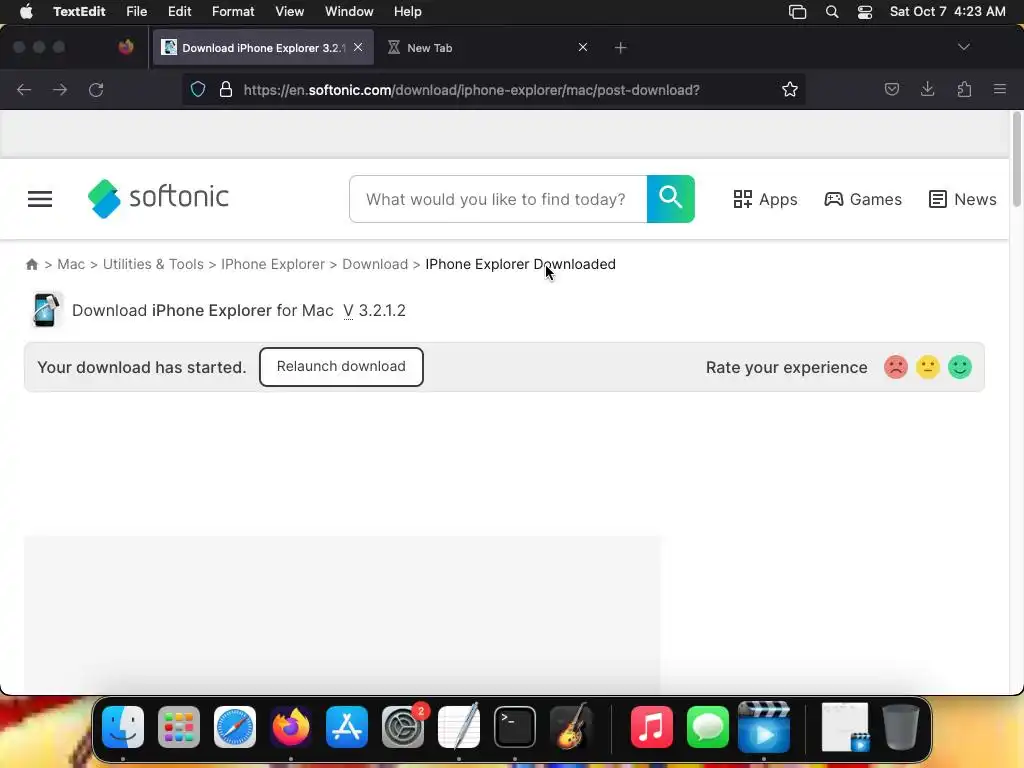Click the home breadcrumb icon
The height and width of the screenshot is (768, 1024).
[x=31, y=264]
